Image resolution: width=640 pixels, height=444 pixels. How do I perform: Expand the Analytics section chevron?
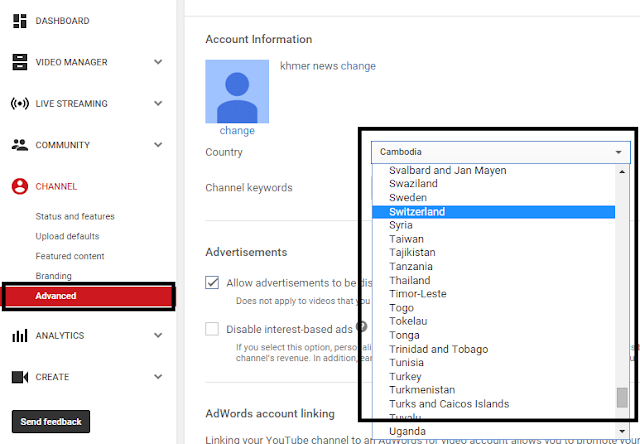pyautogui.click(x=158, y=335)
